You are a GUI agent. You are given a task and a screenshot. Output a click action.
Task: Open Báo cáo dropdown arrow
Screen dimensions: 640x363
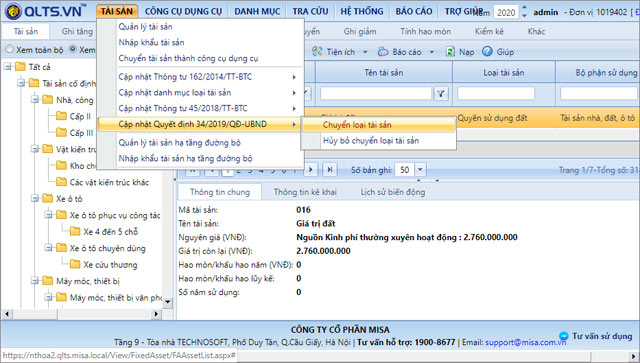[431, 52]
